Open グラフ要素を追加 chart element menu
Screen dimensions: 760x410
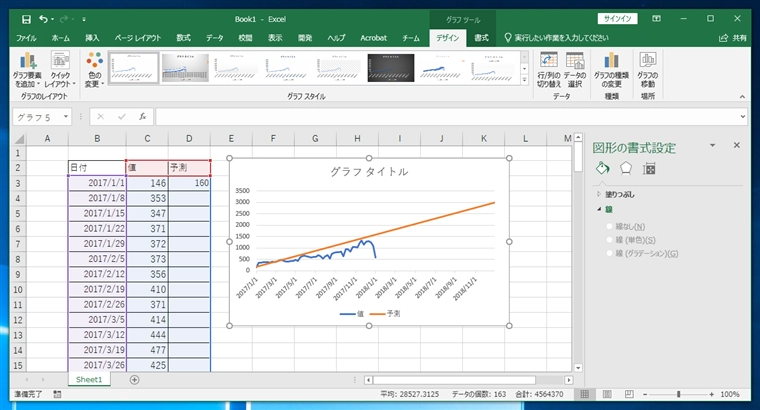(x=27, y=70)
